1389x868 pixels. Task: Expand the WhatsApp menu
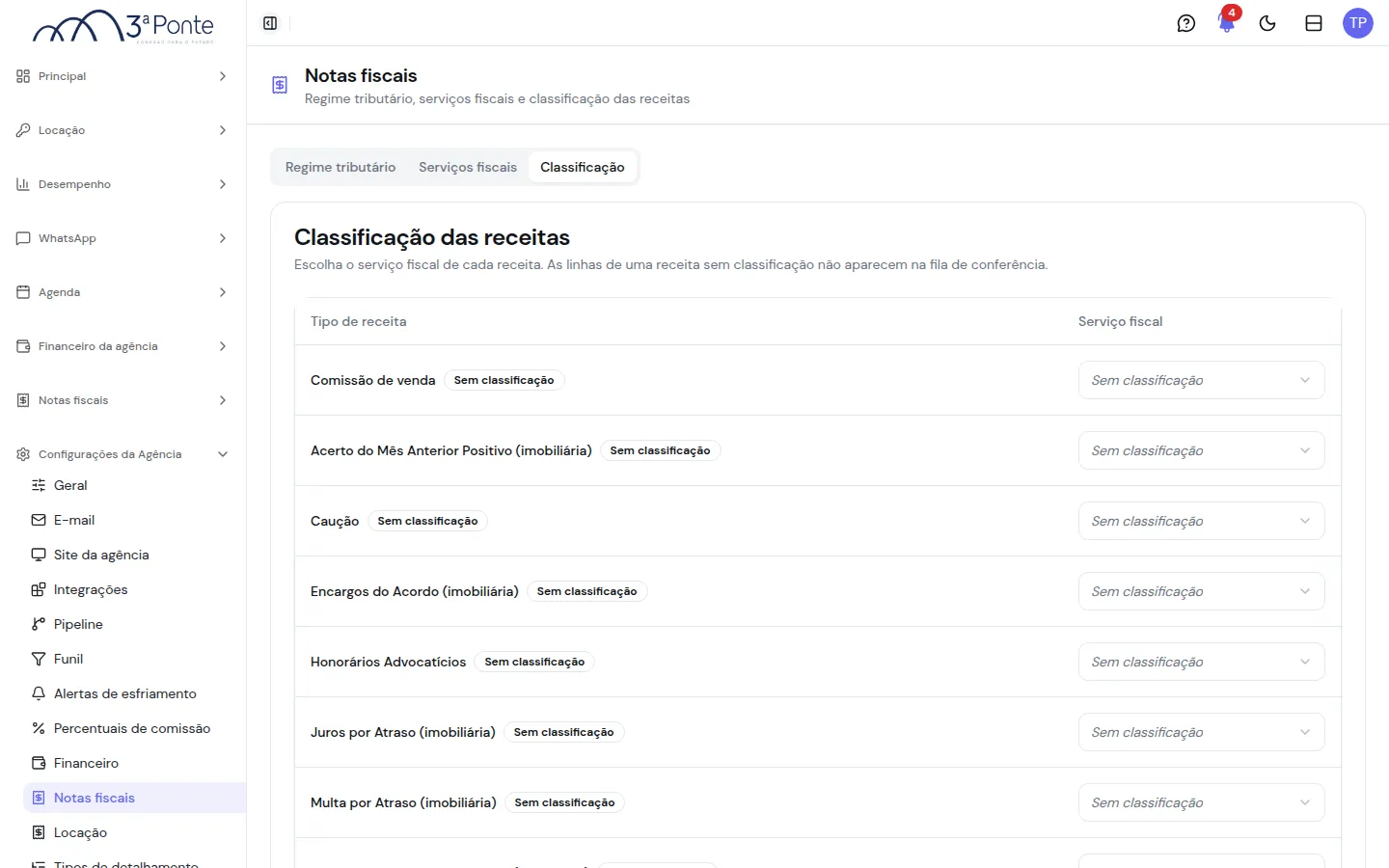pos(123,238)
